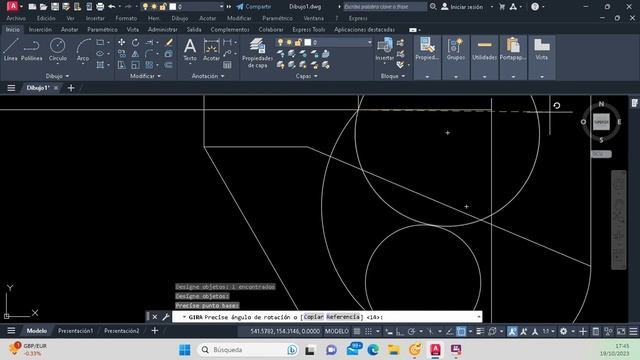The height and width of the screenshot is (360, 640).
Task: Click the Save icon in quick access toolbar
Action: [x=55, y=7]
